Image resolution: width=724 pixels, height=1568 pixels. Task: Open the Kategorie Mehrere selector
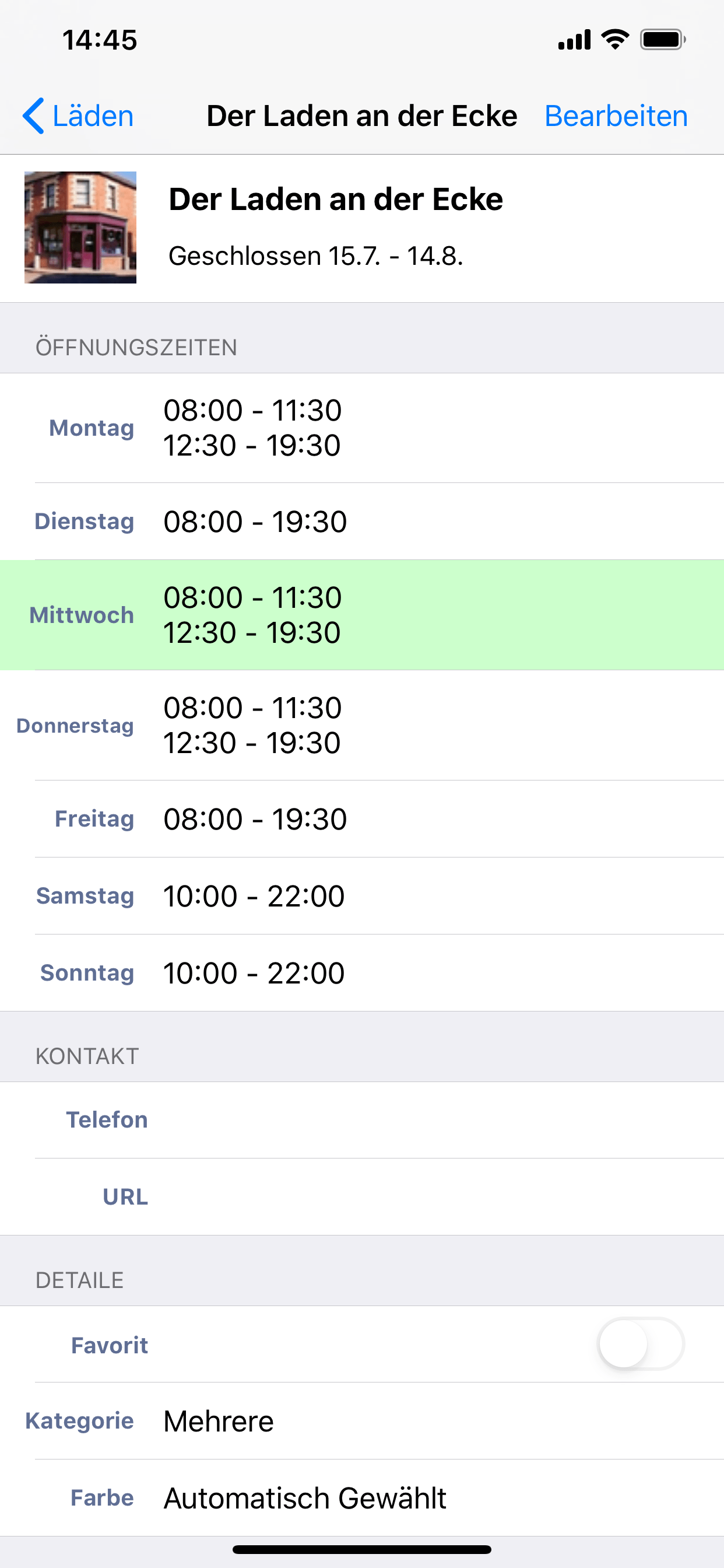pos(362,1420)
